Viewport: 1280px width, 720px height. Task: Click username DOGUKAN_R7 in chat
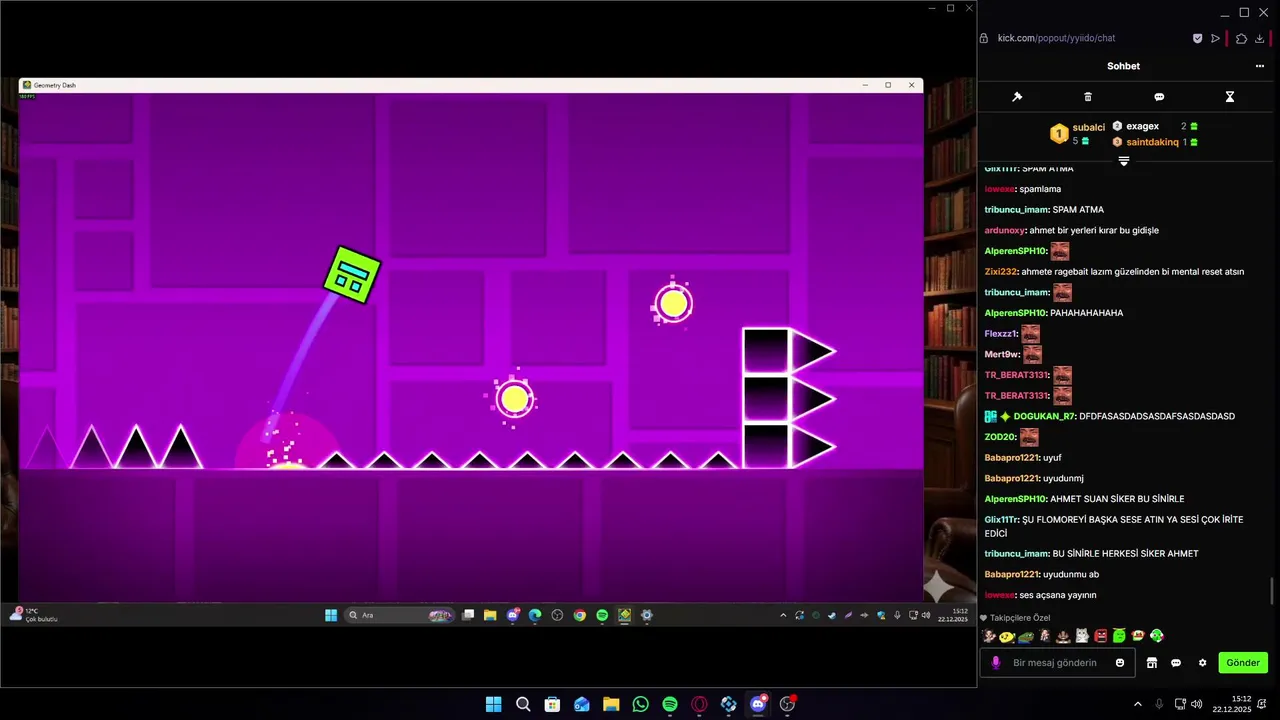pos(1044,416)
